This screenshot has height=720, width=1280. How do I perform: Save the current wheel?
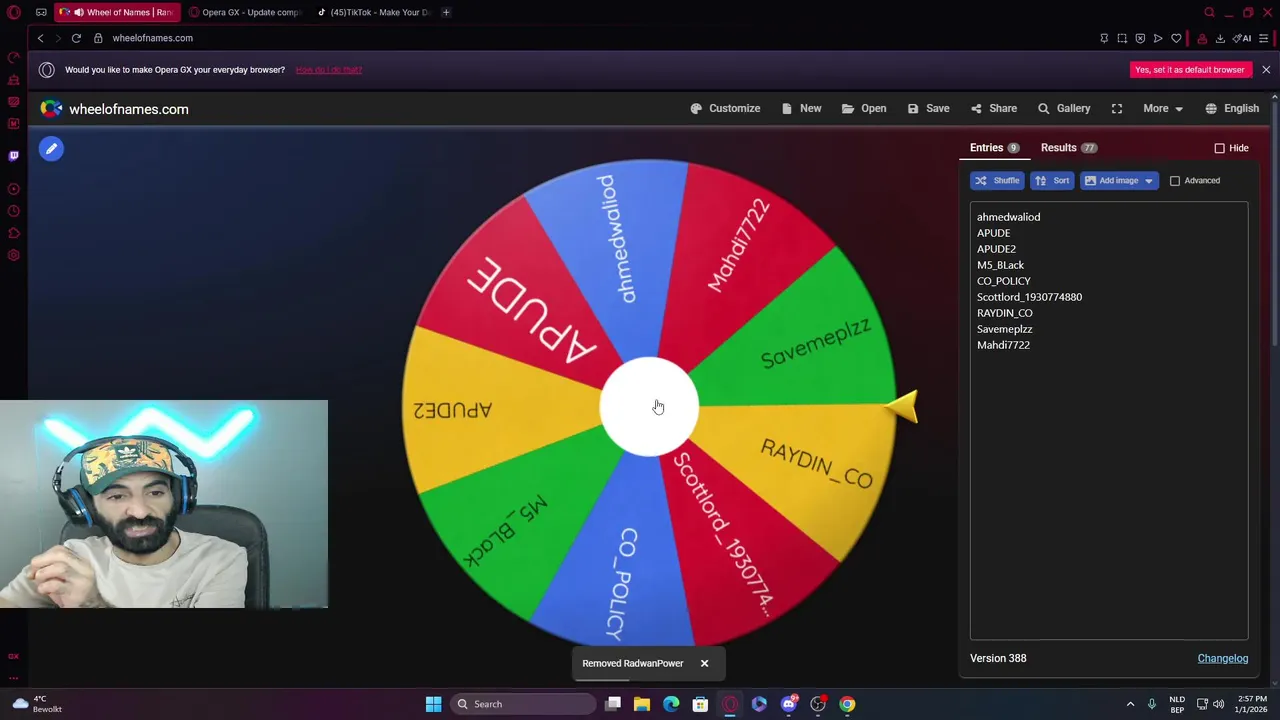[928, 108]
